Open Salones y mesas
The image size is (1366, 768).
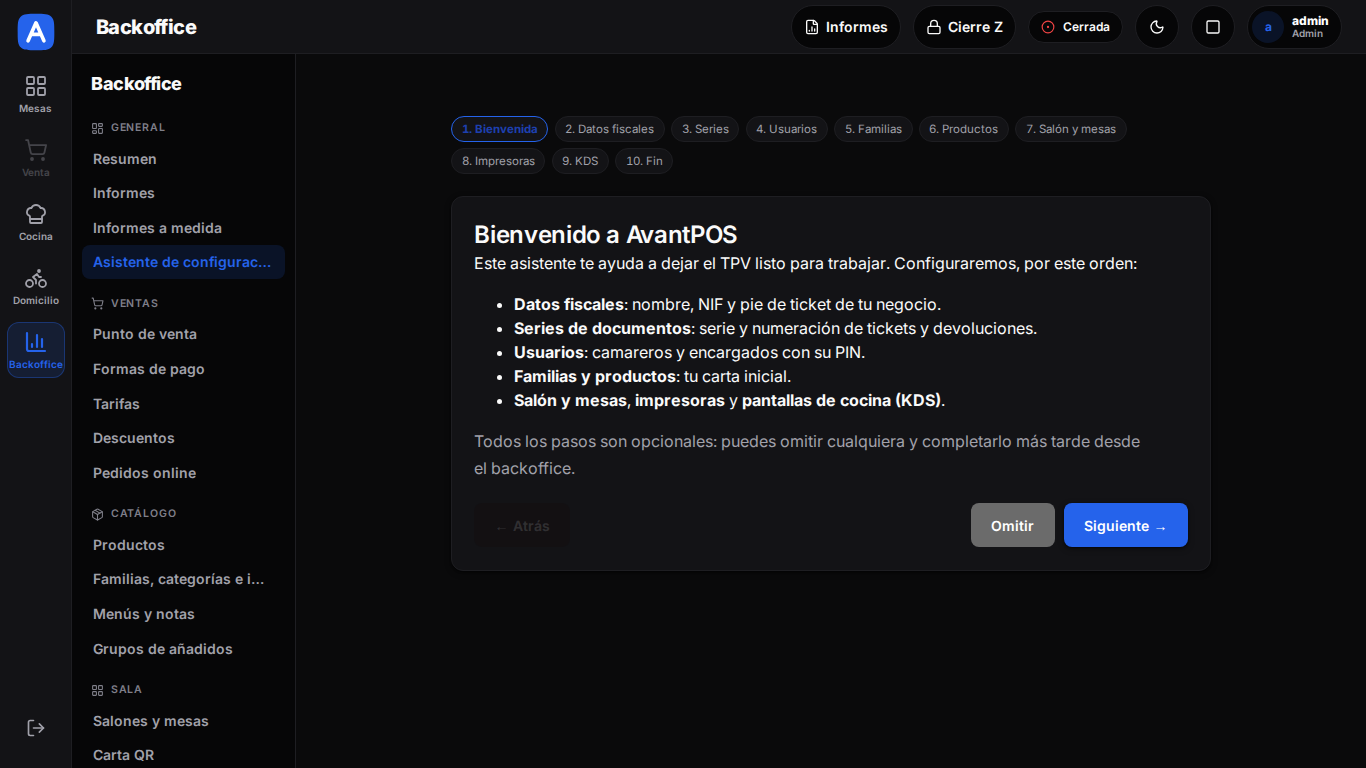(x=183, y=721)
